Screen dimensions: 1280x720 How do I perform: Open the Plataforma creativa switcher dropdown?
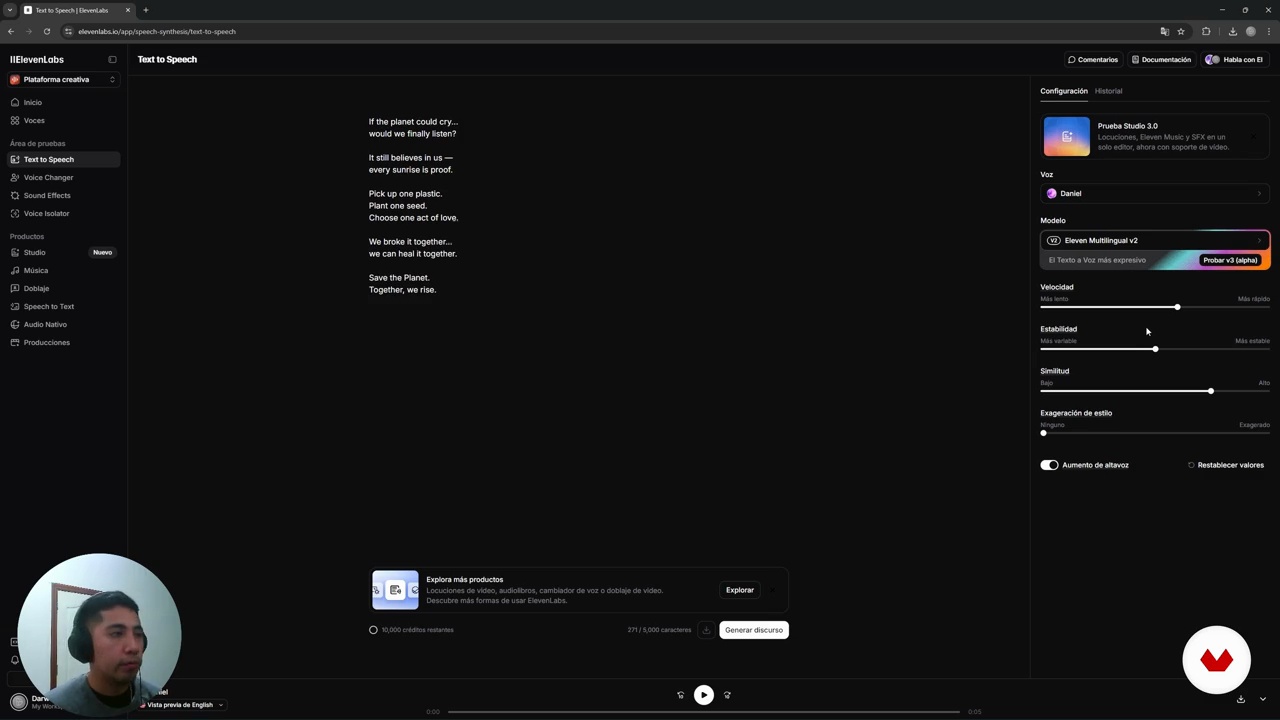point(64,79)
